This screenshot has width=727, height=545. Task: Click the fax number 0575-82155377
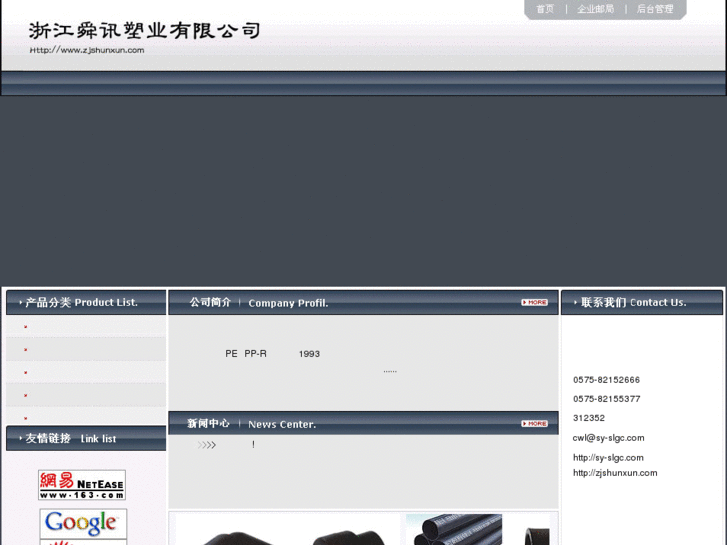pos(606,399)
